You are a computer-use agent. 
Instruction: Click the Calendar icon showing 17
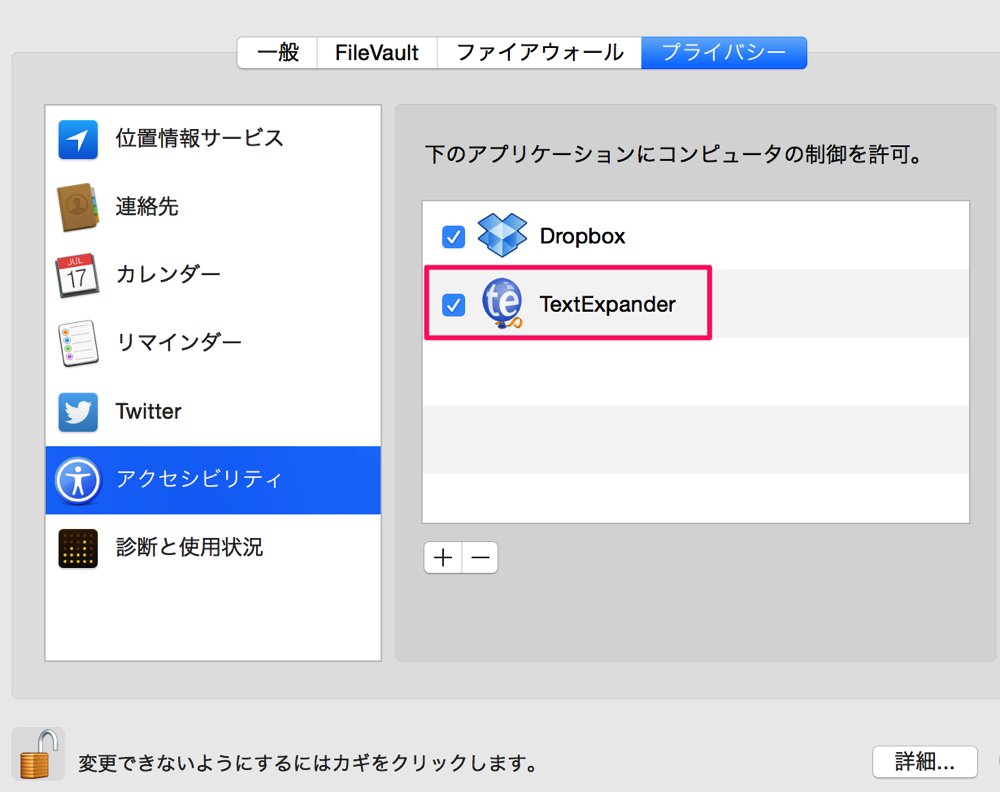pos(77,275)
